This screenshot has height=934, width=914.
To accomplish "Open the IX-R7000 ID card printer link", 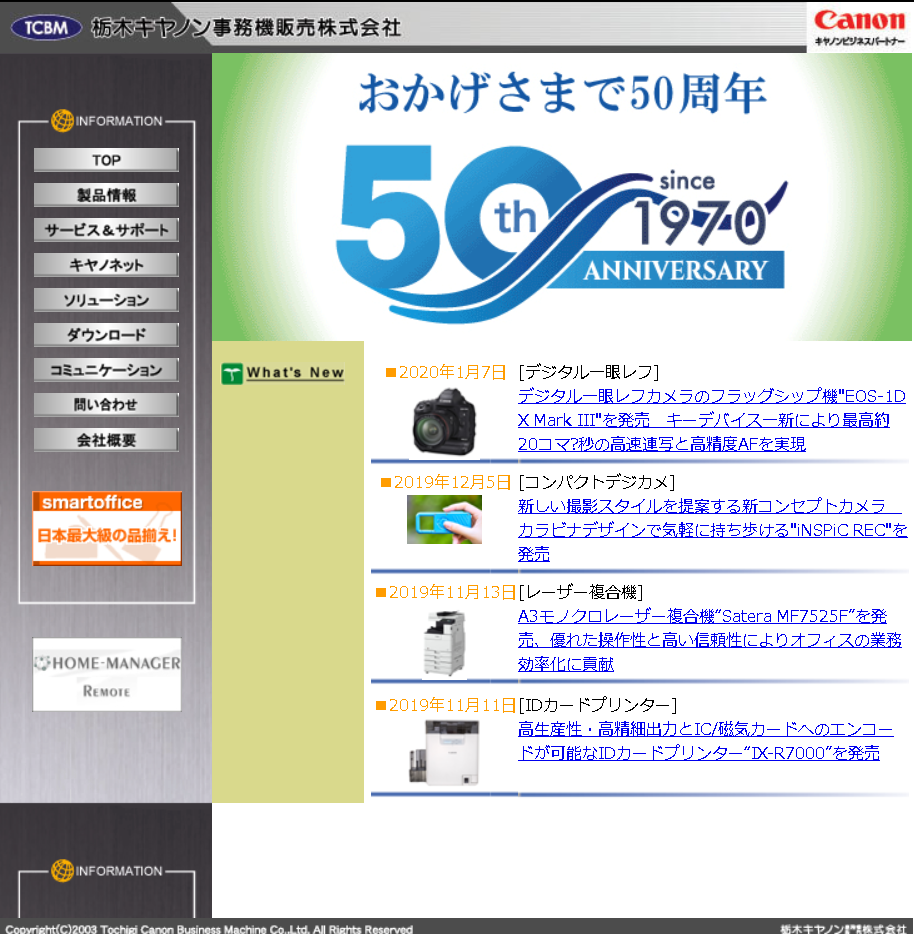I will point(705,741).
